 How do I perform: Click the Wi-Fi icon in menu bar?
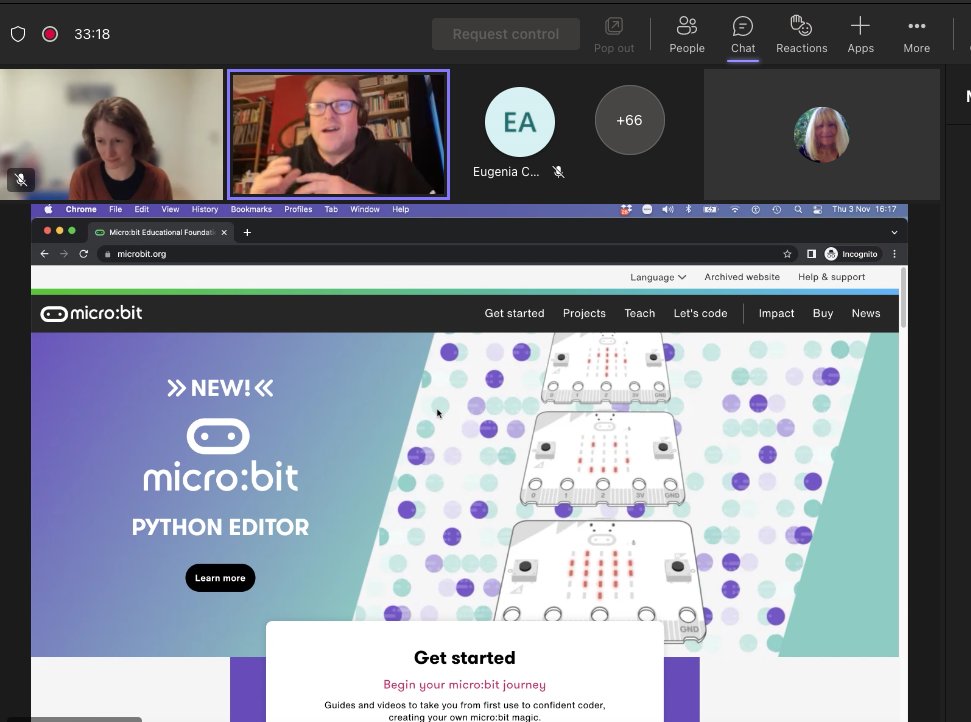[734, 209]
